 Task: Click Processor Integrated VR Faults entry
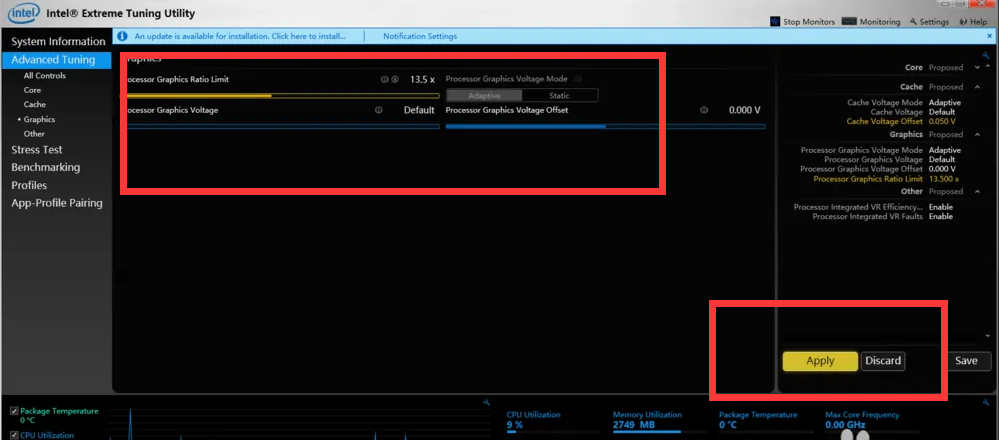882,216
